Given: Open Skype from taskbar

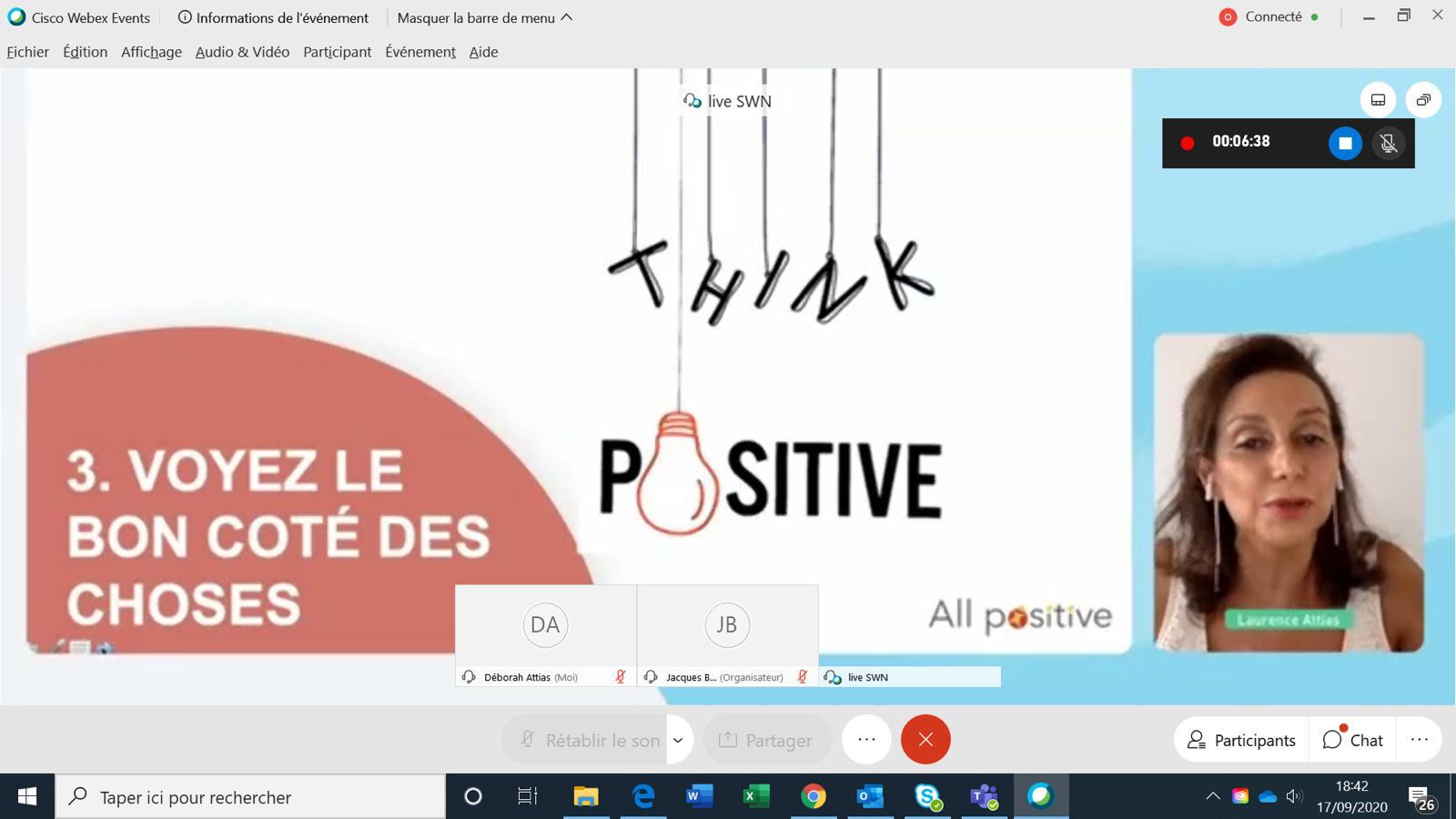Looking at the screenshot, I should (927, 796).
